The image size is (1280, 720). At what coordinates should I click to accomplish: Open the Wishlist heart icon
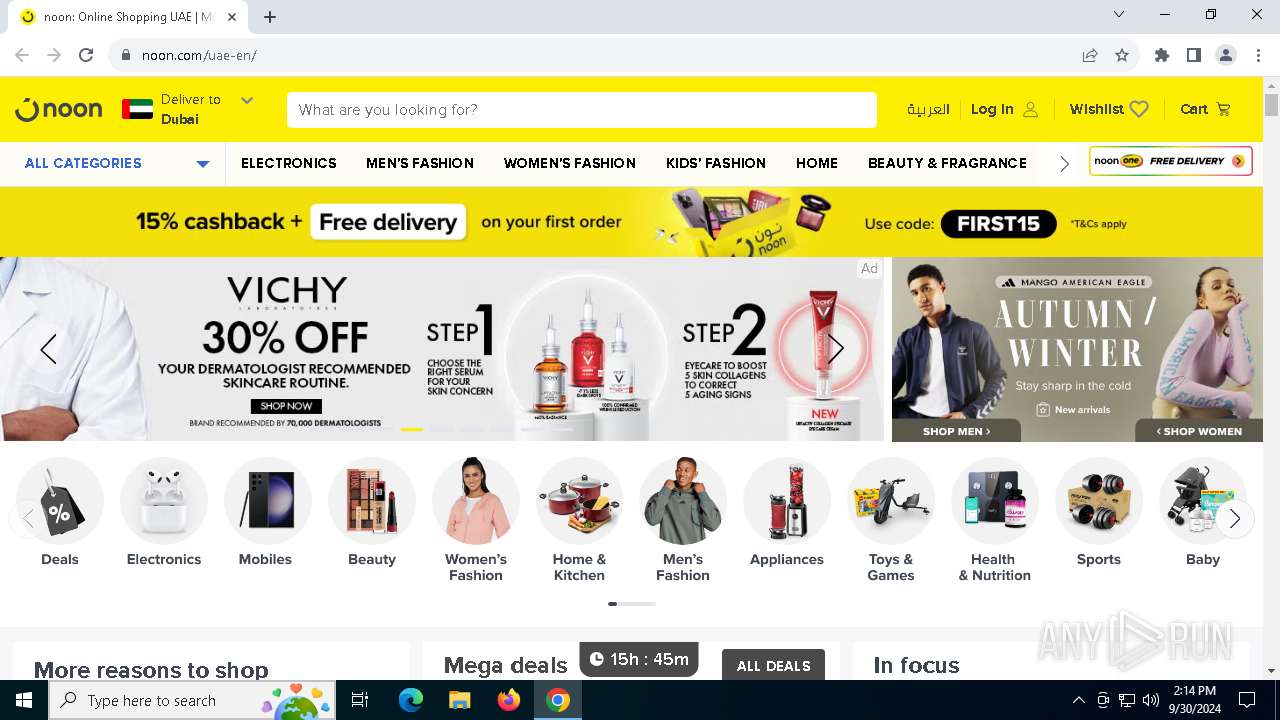(x=1139, y=109)
